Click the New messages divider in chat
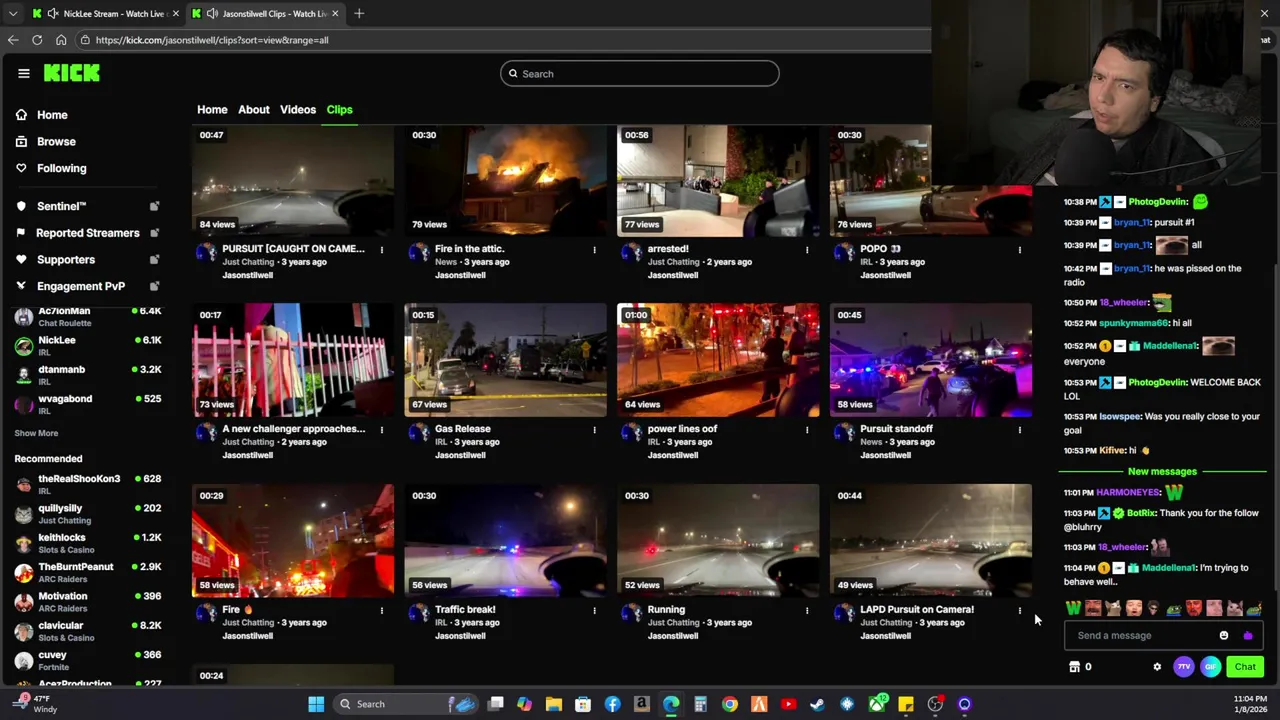Viewport: 1280px width, 720px height. coord(1162,472)
